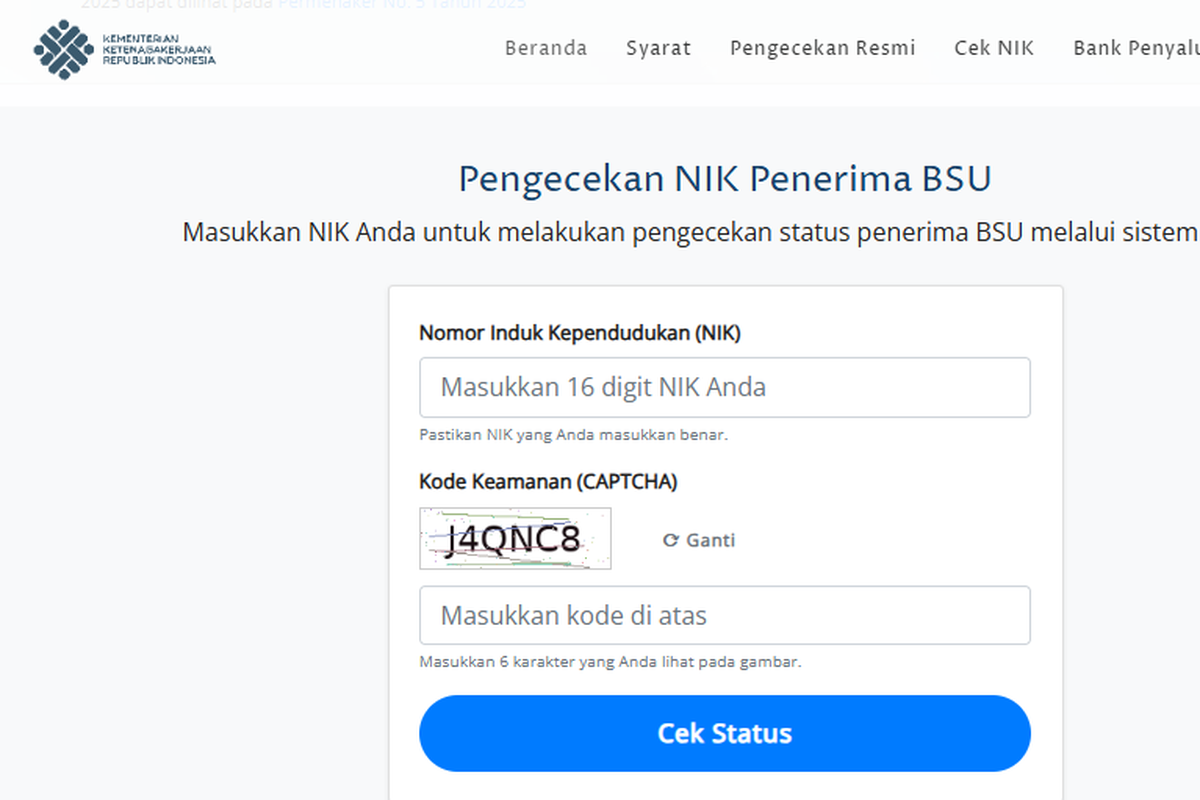Click the CAPTCHA image showing J4QNC8
Viewport: 1200px width, 800px height.
(515, 538)
